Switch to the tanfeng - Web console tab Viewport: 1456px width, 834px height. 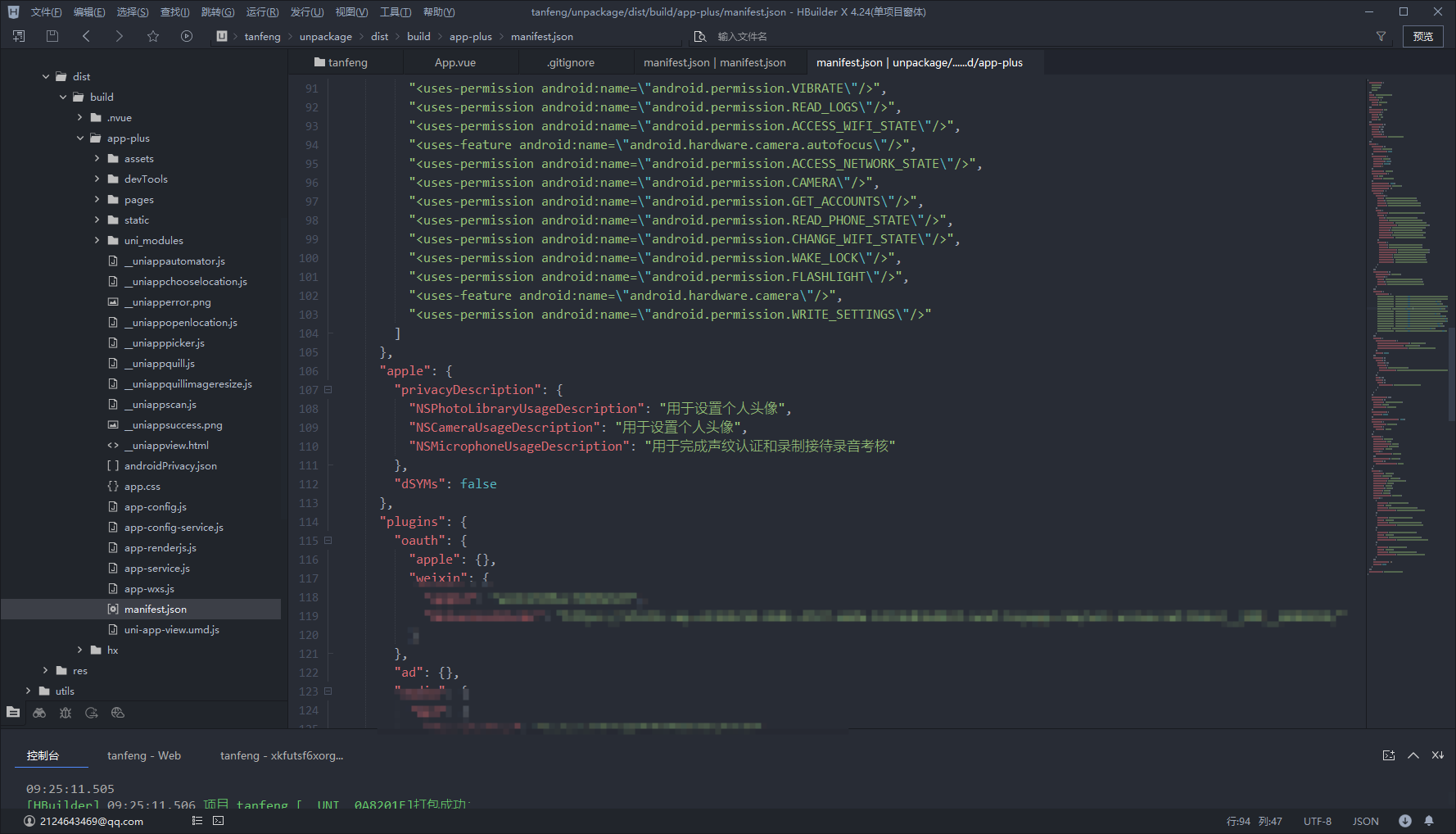point(144,755)
